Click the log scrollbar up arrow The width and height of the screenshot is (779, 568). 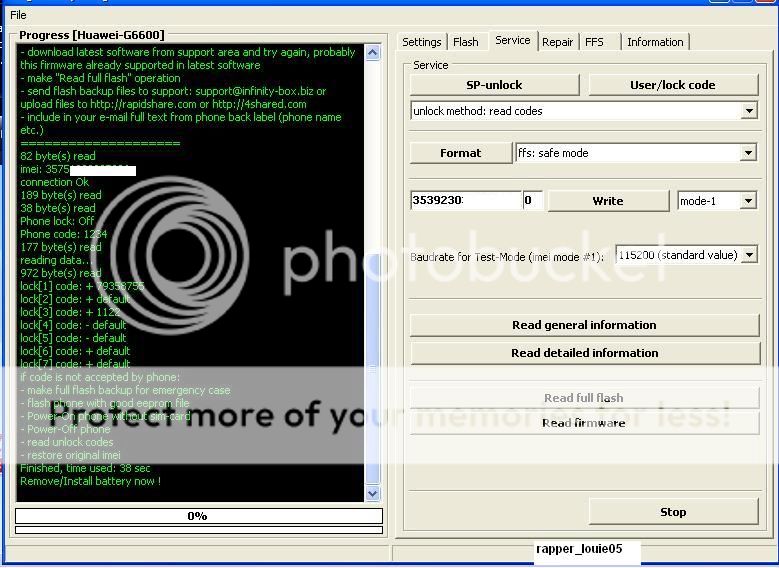pyautogui.click(x=373, y=52)
